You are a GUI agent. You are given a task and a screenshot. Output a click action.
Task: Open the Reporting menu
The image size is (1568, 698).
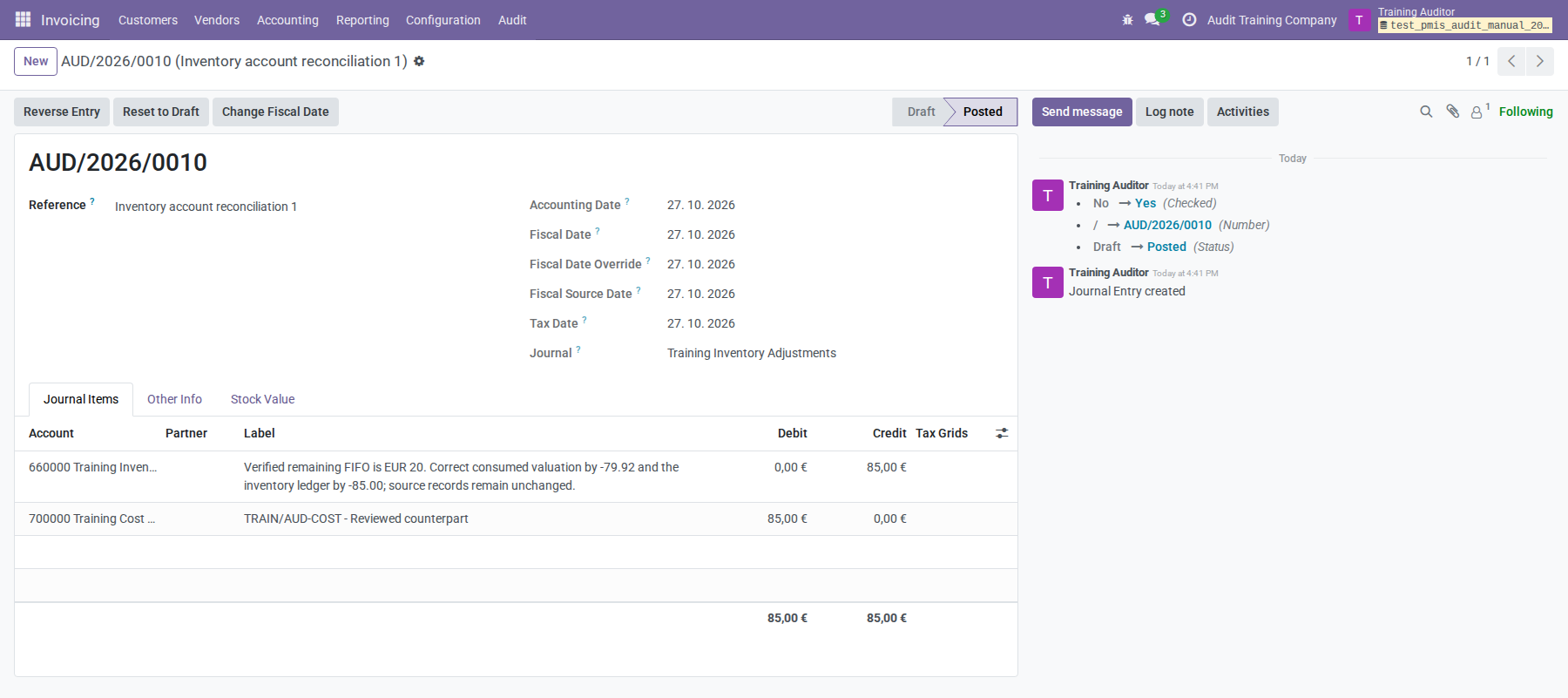tap(362, 20)
